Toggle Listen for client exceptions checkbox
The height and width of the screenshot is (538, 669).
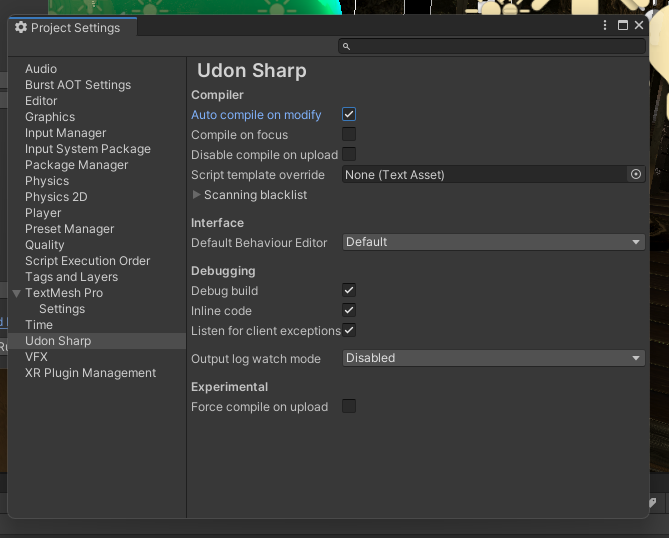pos(349,331)
